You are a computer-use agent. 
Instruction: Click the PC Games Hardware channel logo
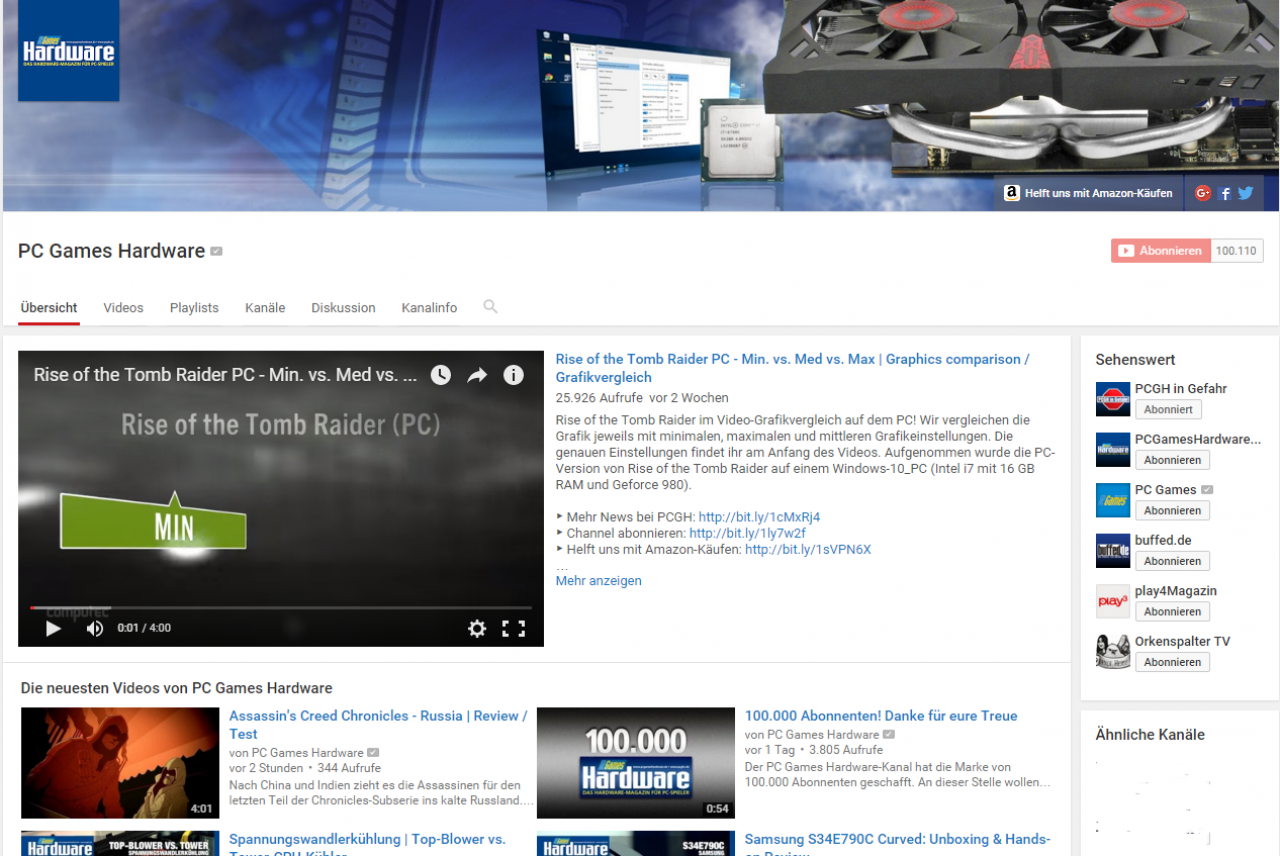click(69, 51)
